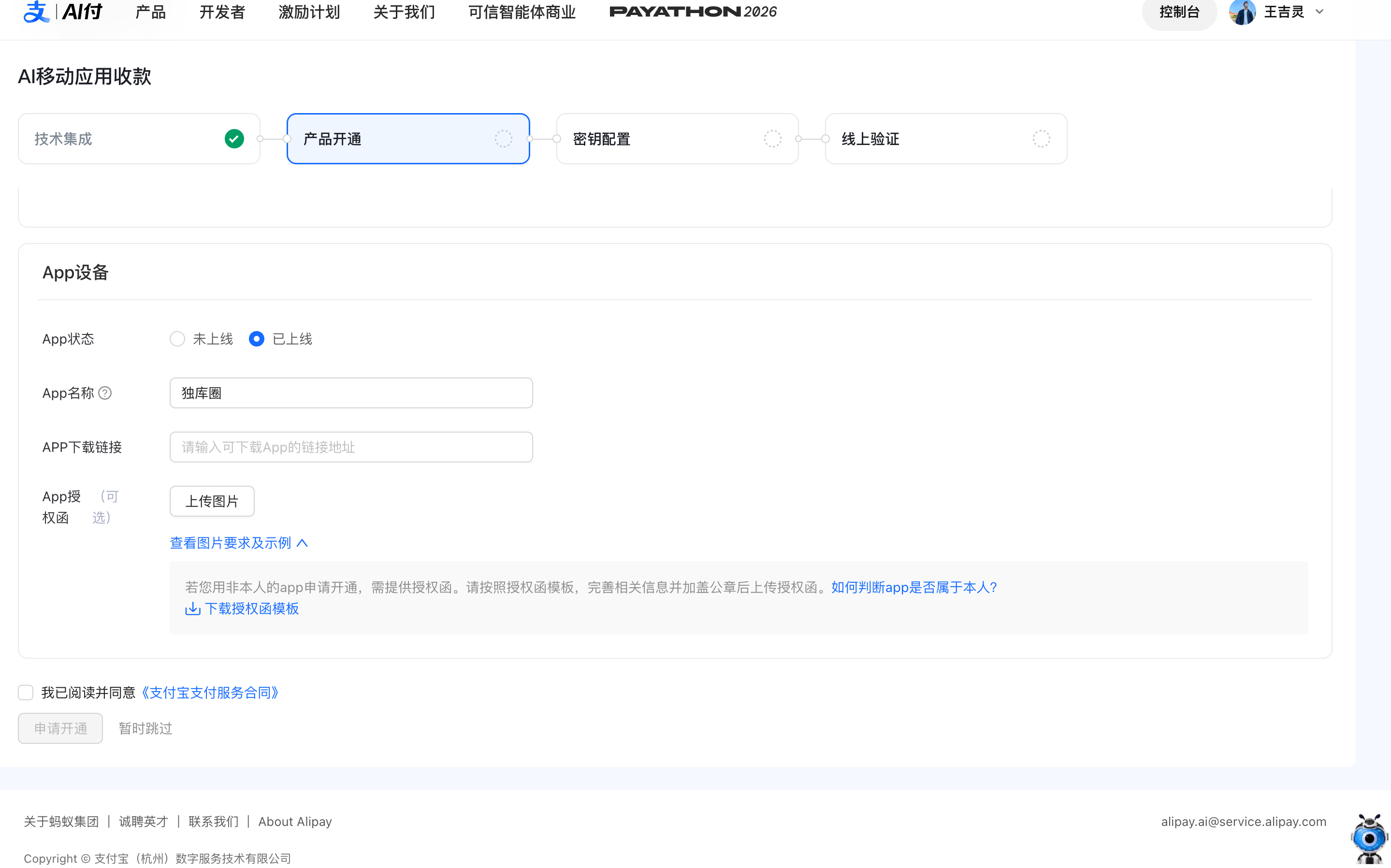Open the 关于蚂蚁集团 footer link
1391x868 pixels.
point(61,822)
